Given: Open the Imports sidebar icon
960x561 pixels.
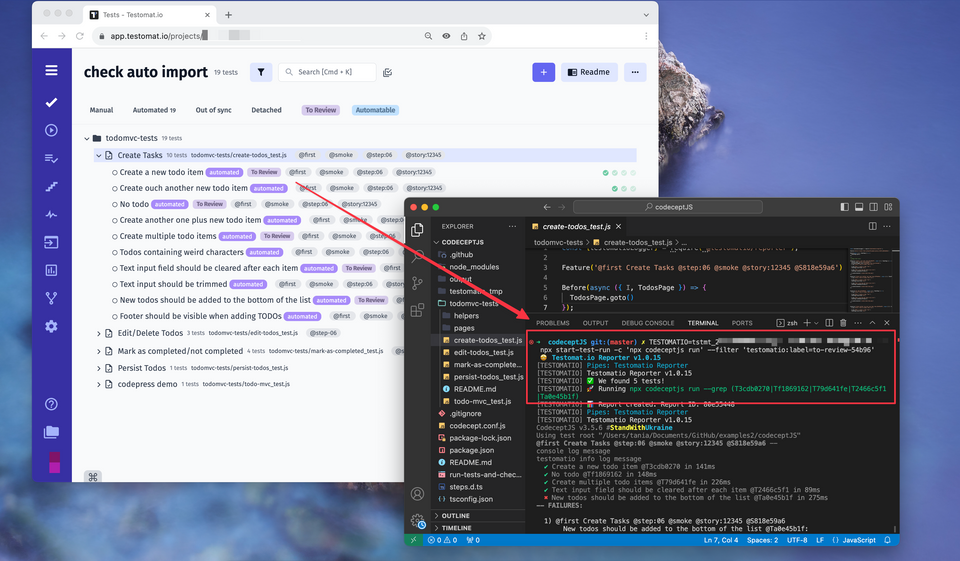Looking at the screenshot, I should [x=51, y=243].
